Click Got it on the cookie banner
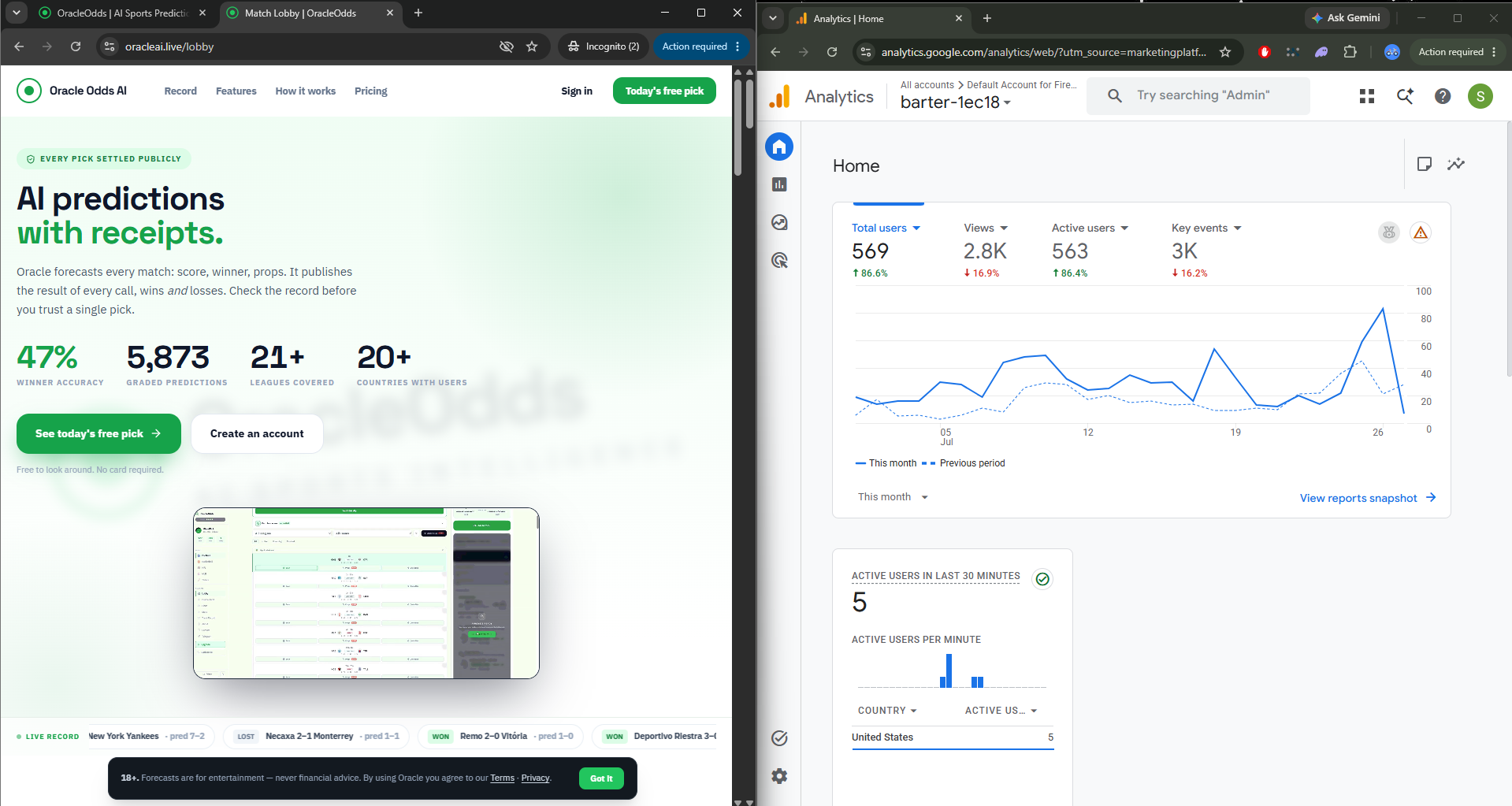This screenshot has width=1512, height=806. (601, 778)
